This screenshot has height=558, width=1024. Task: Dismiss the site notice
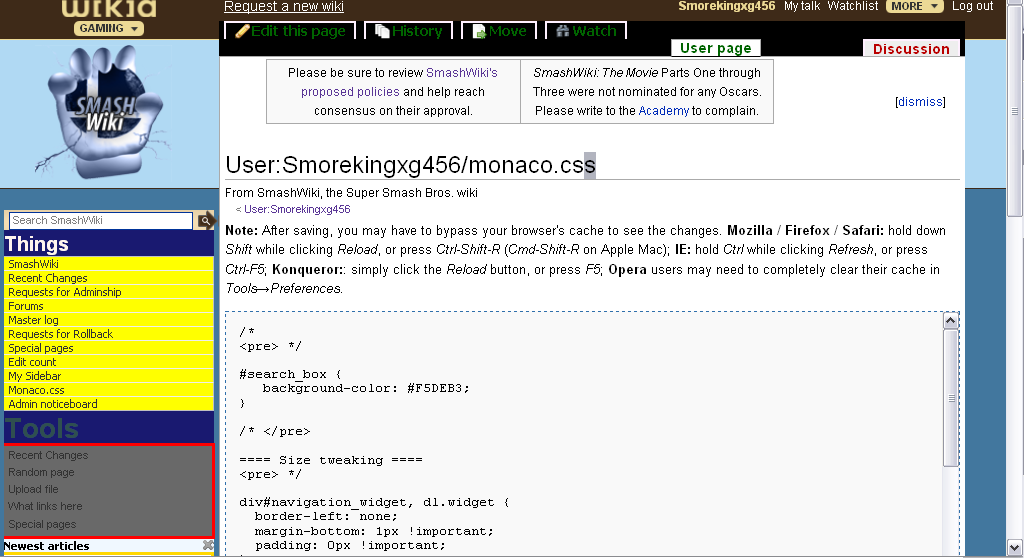click(x=920, y=102)
